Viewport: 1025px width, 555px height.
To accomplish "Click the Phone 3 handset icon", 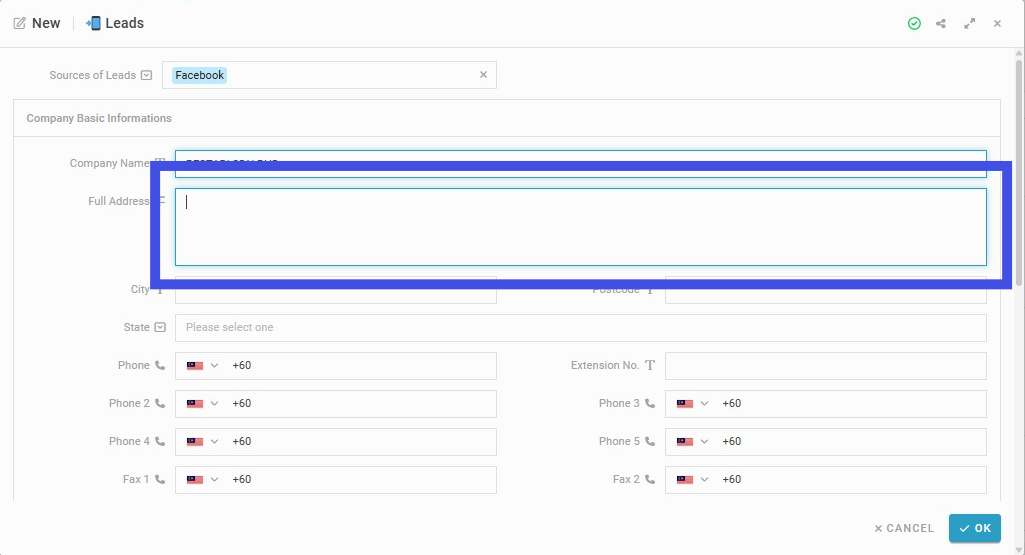I will 649,403.
